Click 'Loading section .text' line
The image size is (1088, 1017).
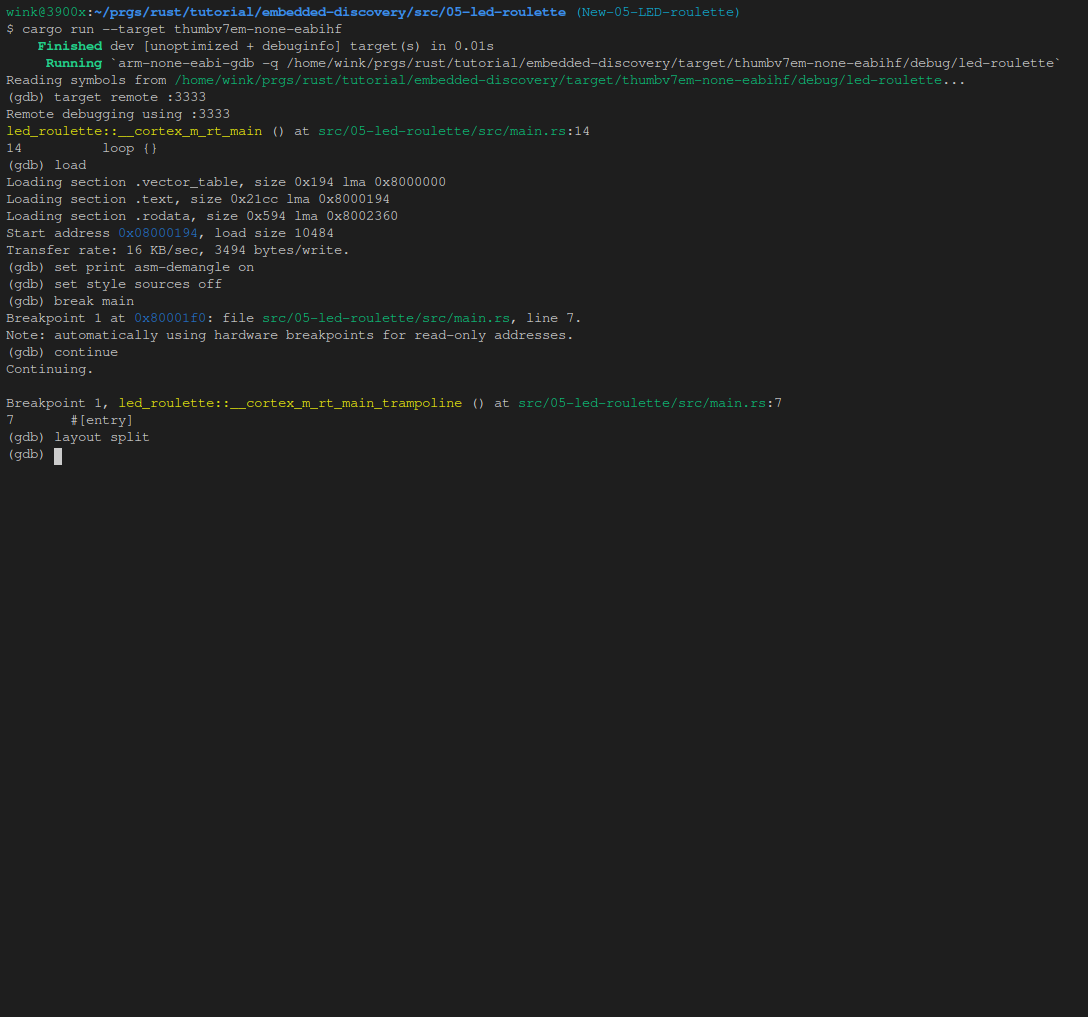[198, 199]
